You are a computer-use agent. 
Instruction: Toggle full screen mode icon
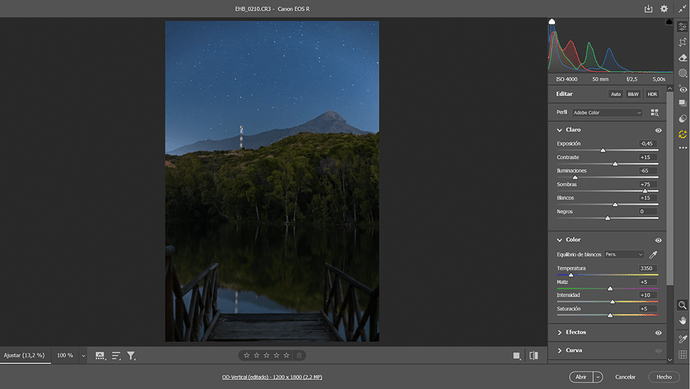point(682,9)
